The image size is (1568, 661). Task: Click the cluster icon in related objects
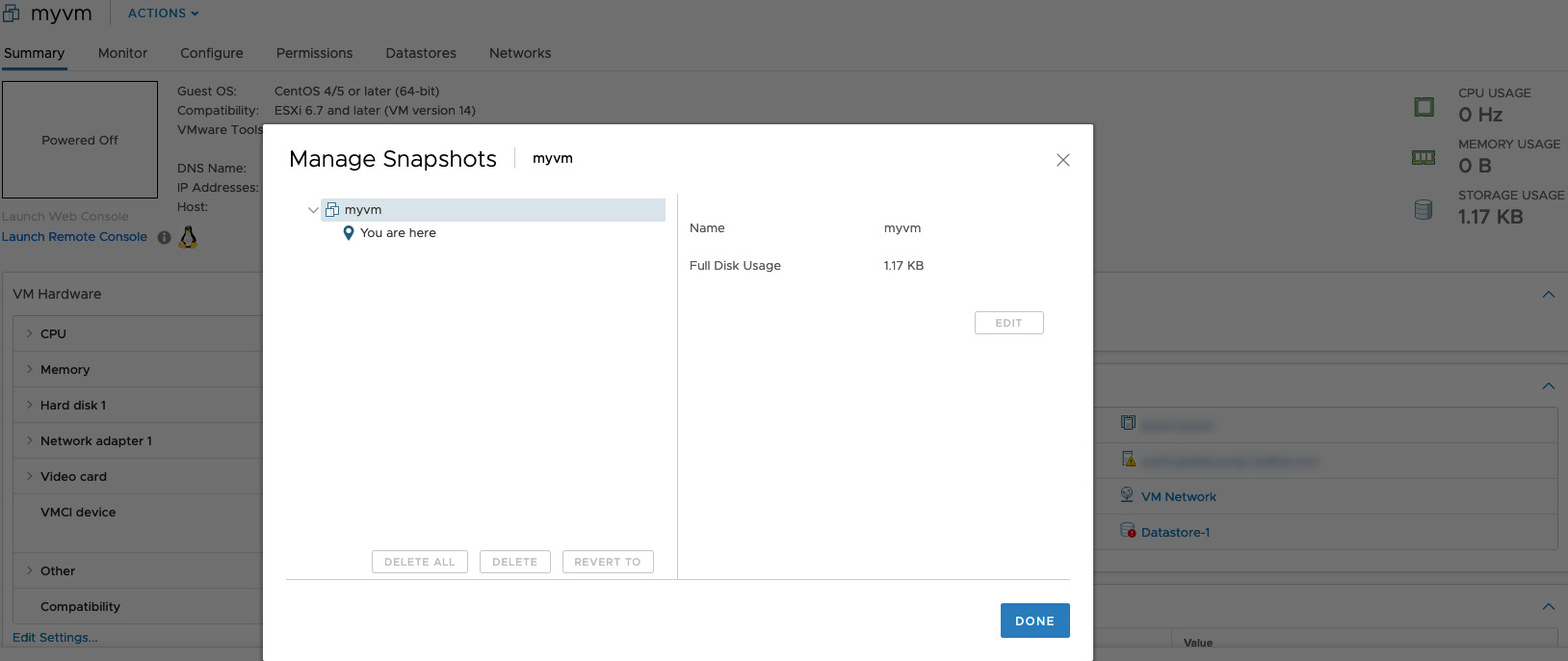1128,423
